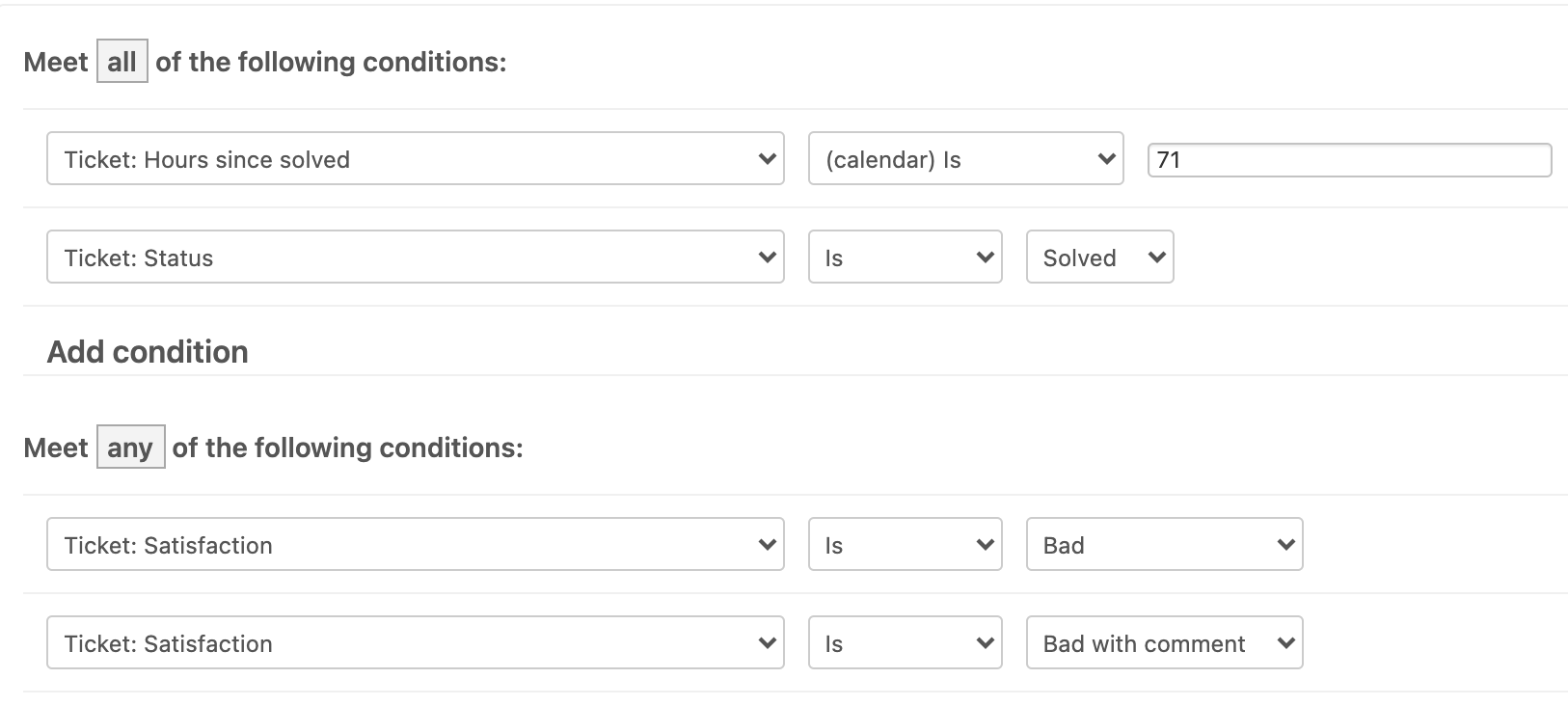This screenshot has height=706, width=1568.
Task: Click the chevron arrow on the 'Ticket: Status' dropdown
Action: [x=768, y=258]
